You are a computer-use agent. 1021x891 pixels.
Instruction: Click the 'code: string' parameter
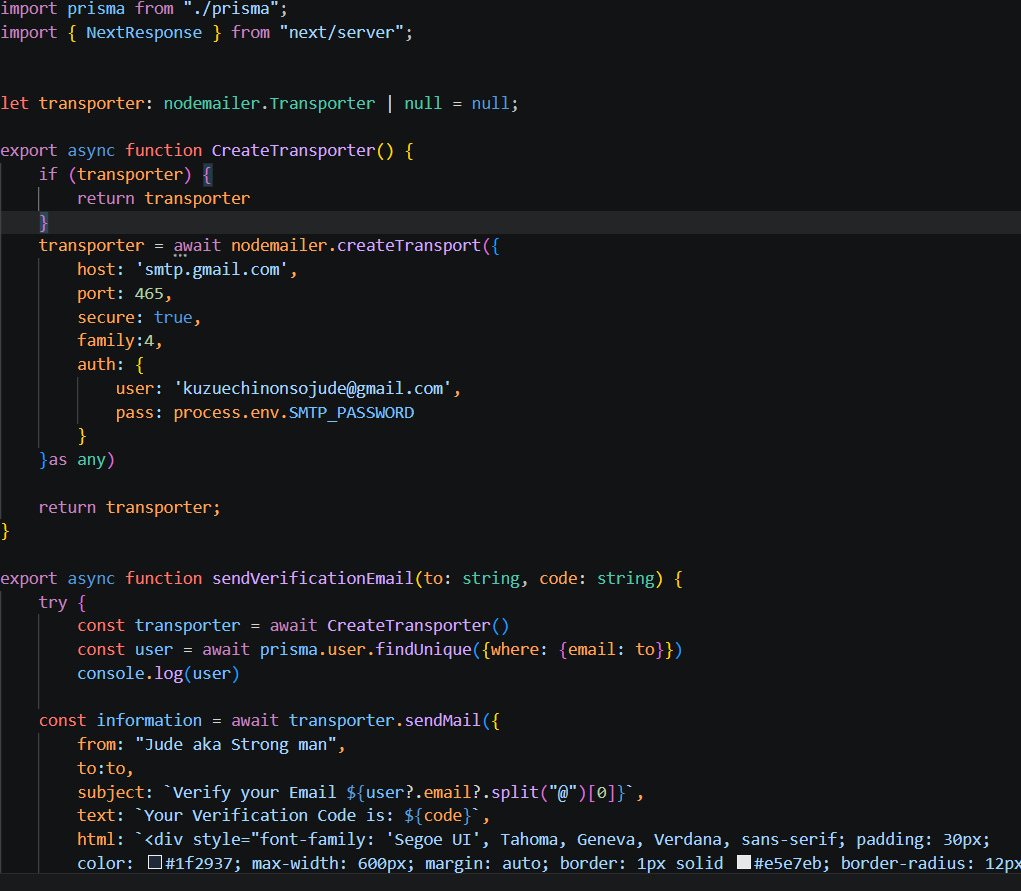(x=596, y=578)
